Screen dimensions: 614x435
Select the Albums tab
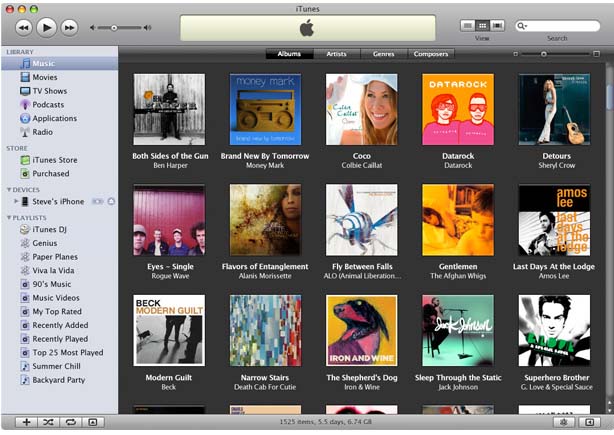point(289,54)
